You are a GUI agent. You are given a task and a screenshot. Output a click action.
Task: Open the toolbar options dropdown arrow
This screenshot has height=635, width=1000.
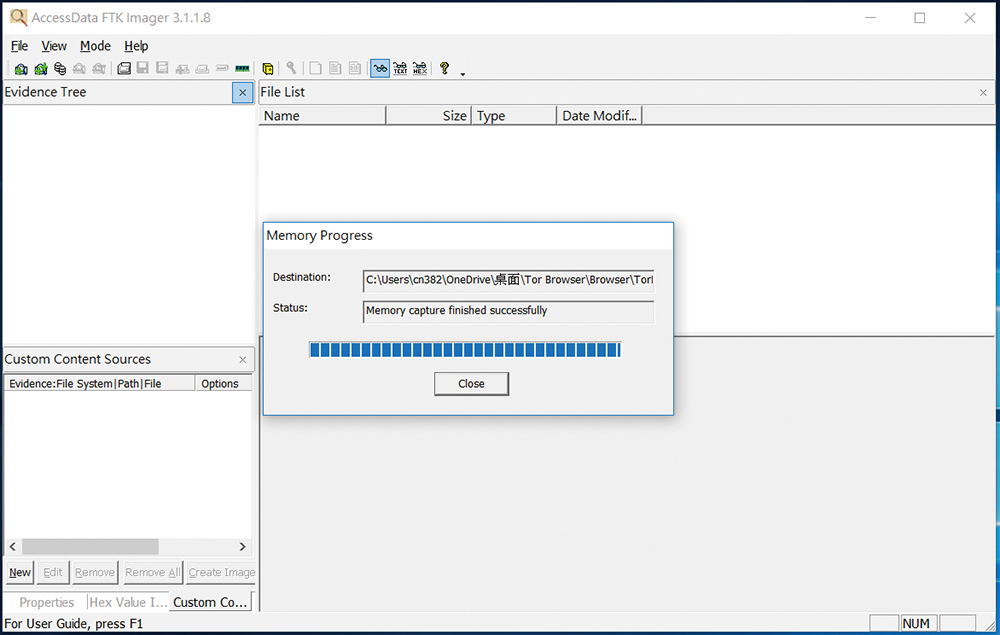pyautogui.click(x=463, y=74)
